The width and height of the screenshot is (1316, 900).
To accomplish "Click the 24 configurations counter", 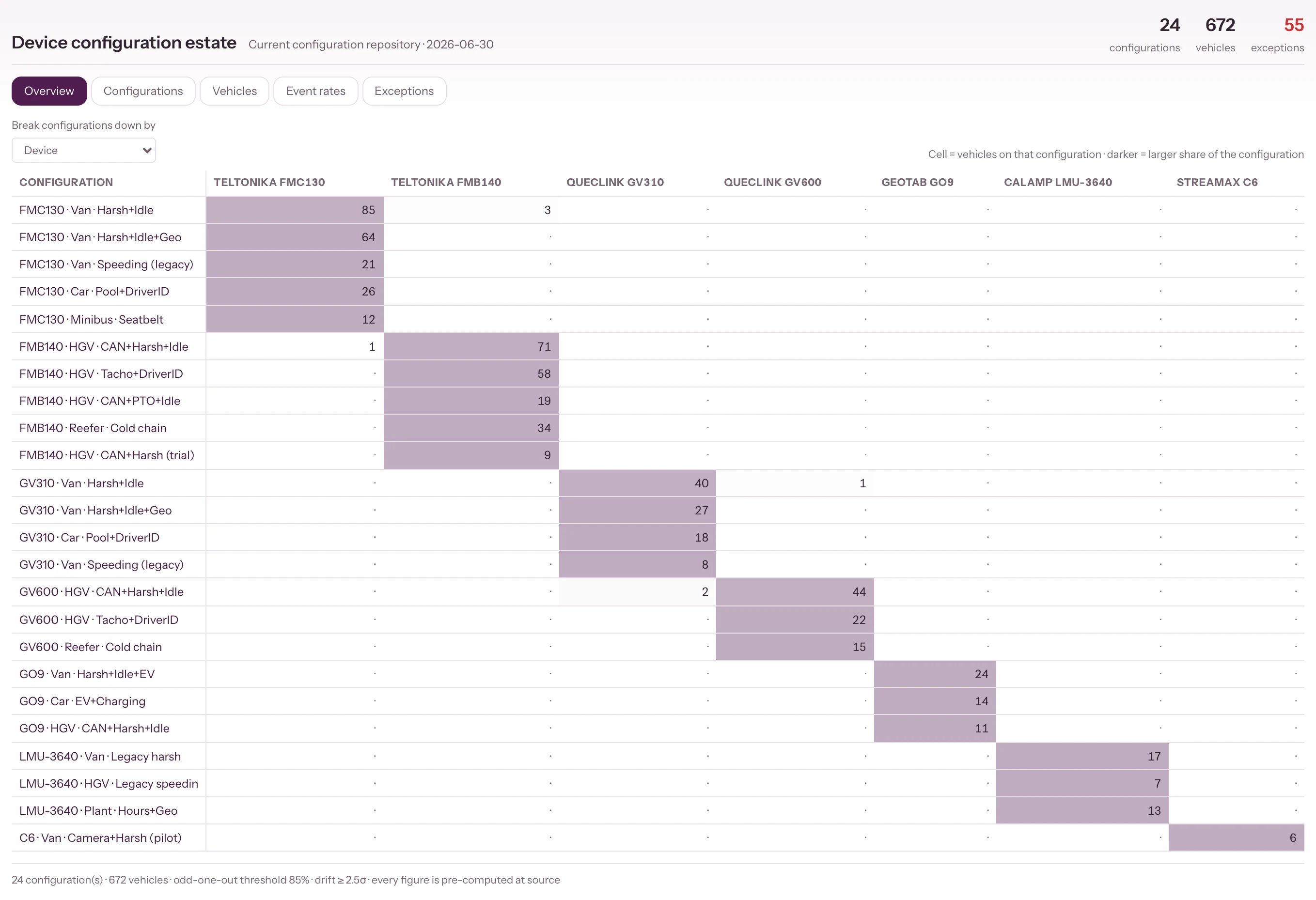I will click(1144, 34).
